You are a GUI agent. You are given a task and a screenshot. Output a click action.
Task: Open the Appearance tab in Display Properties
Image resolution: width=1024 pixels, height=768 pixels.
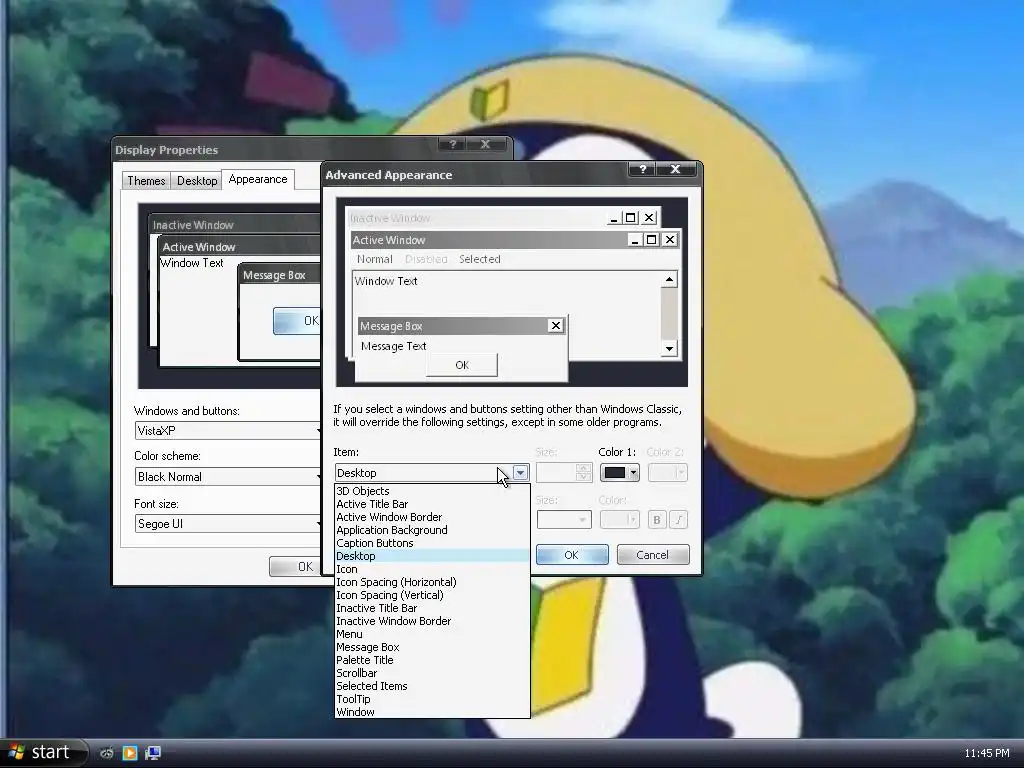258,179
